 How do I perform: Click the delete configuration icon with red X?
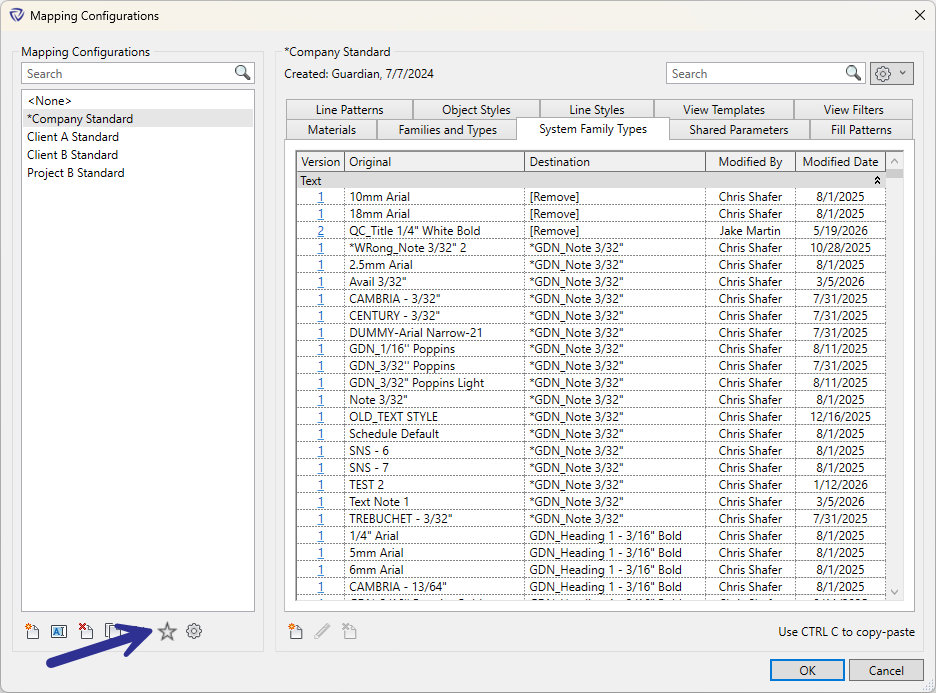tap(85, 631)
